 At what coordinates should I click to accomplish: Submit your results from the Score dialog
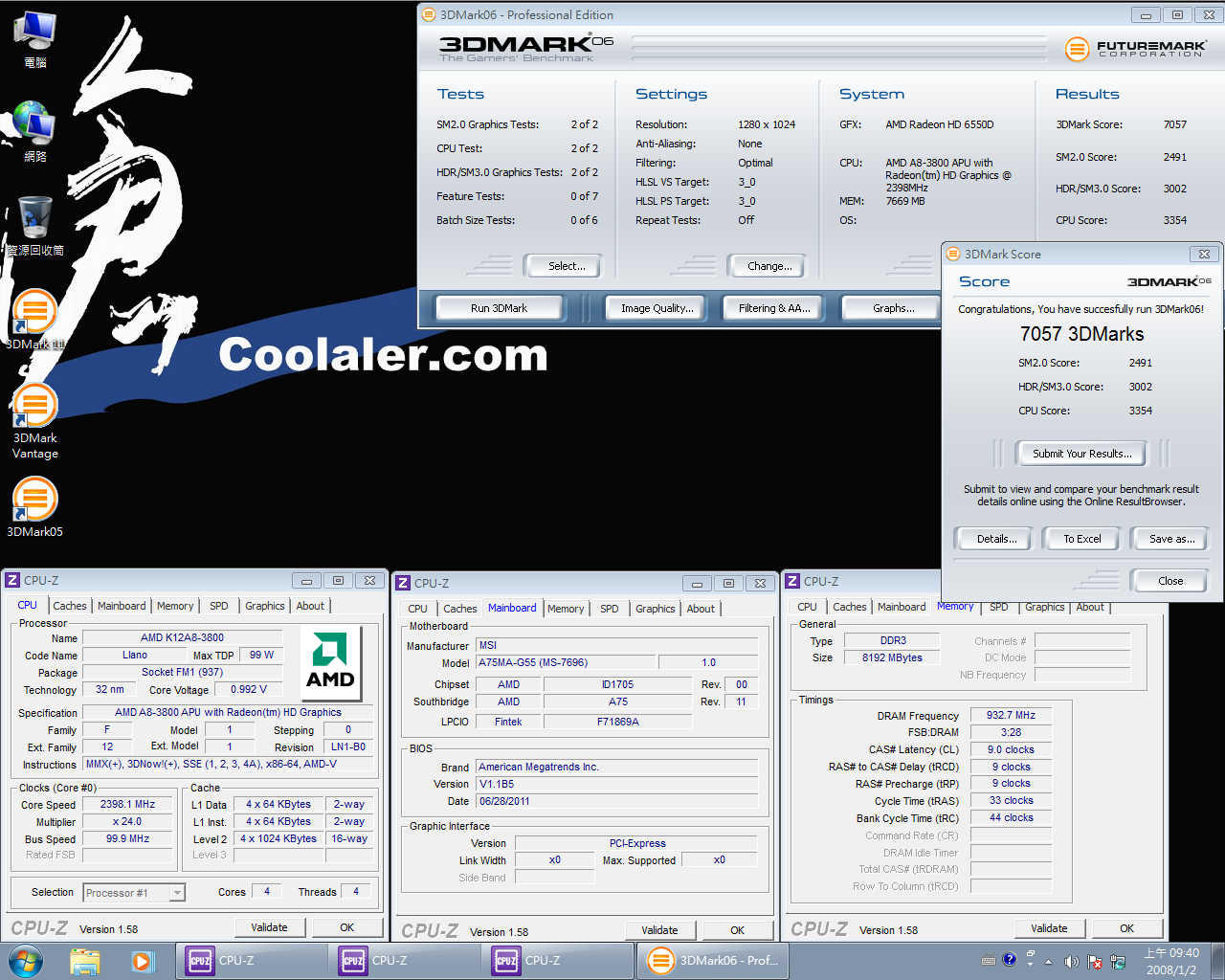[1081, 454]
